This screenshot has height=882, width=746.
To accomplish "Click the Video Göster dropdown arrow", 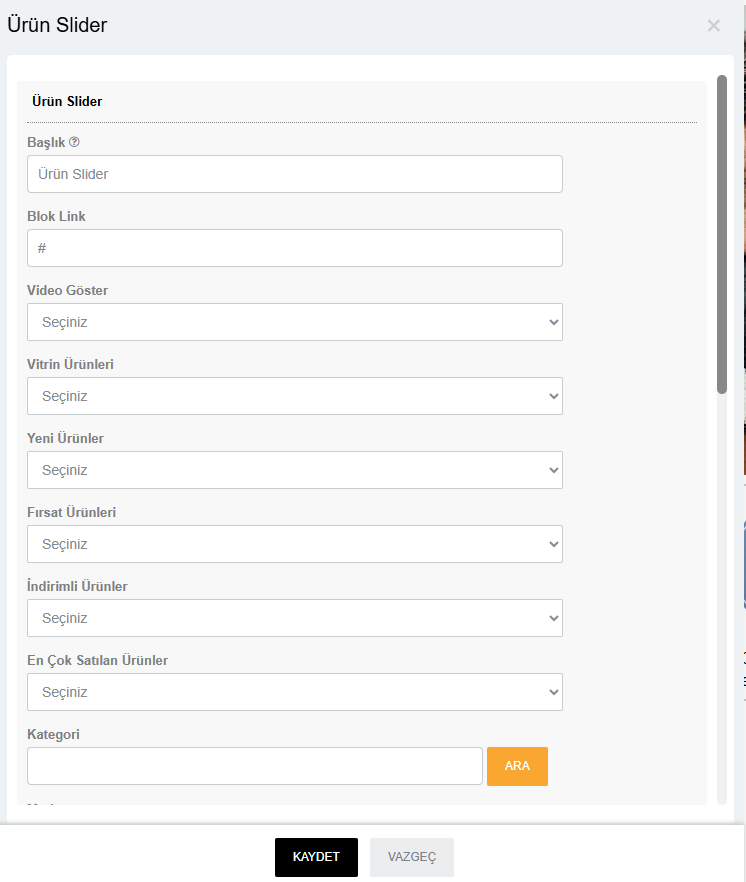I will point(554,322).
